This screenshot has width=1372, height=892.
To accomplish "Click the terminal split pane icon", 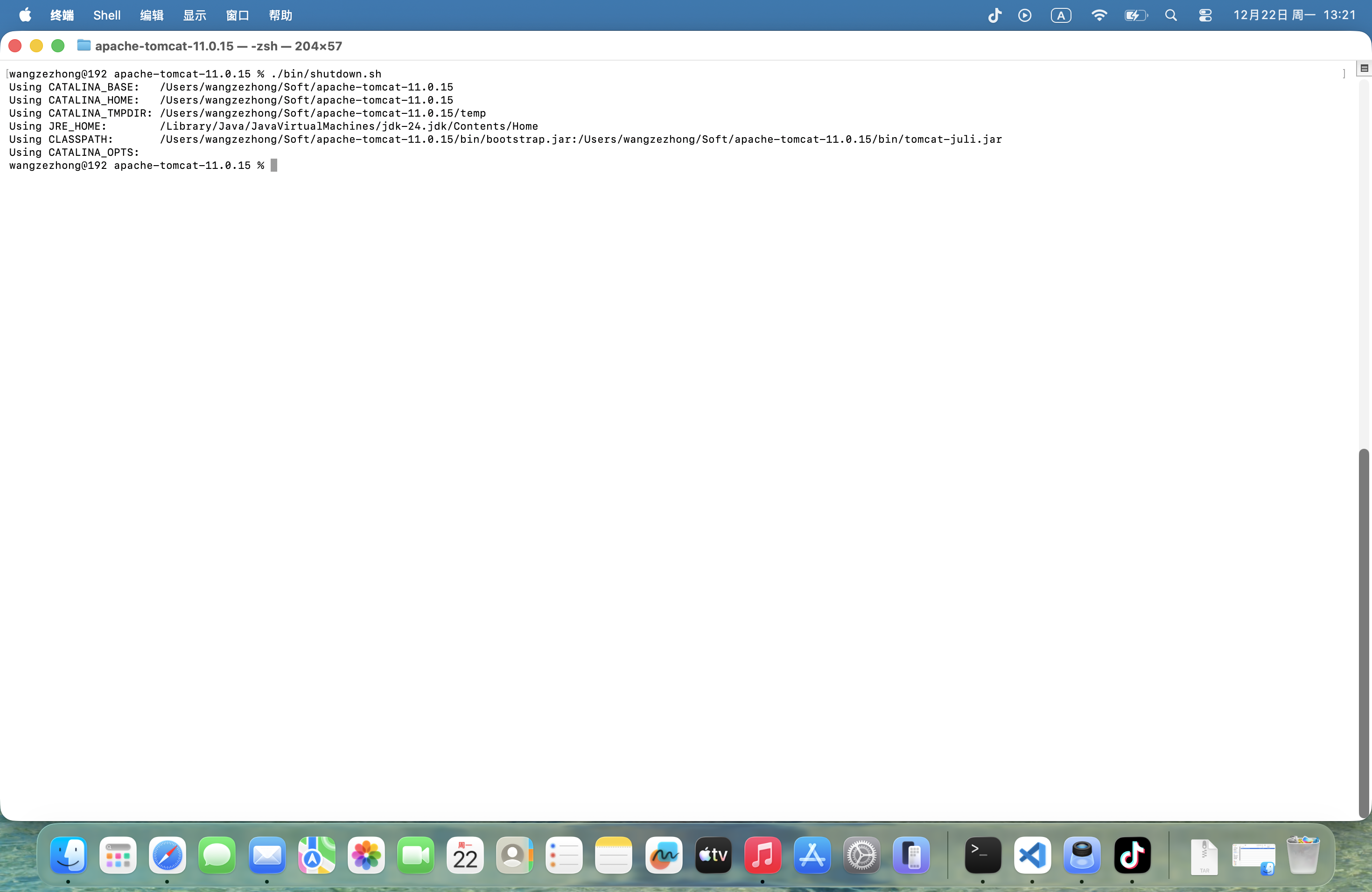I will click(x=1364, y=68).
